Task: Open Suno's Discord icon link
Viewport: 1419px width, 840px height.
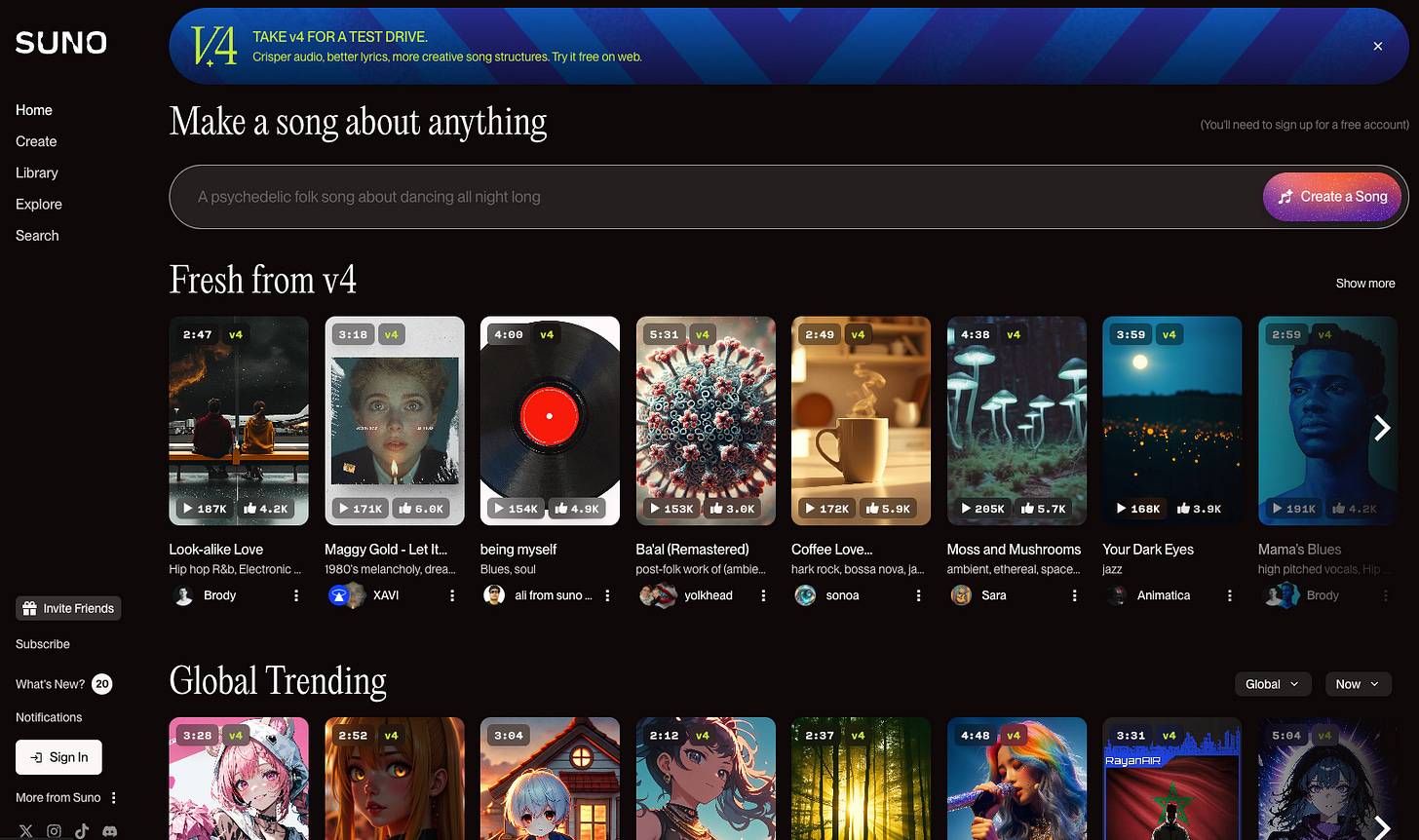Action: click(x=110, y=830)
